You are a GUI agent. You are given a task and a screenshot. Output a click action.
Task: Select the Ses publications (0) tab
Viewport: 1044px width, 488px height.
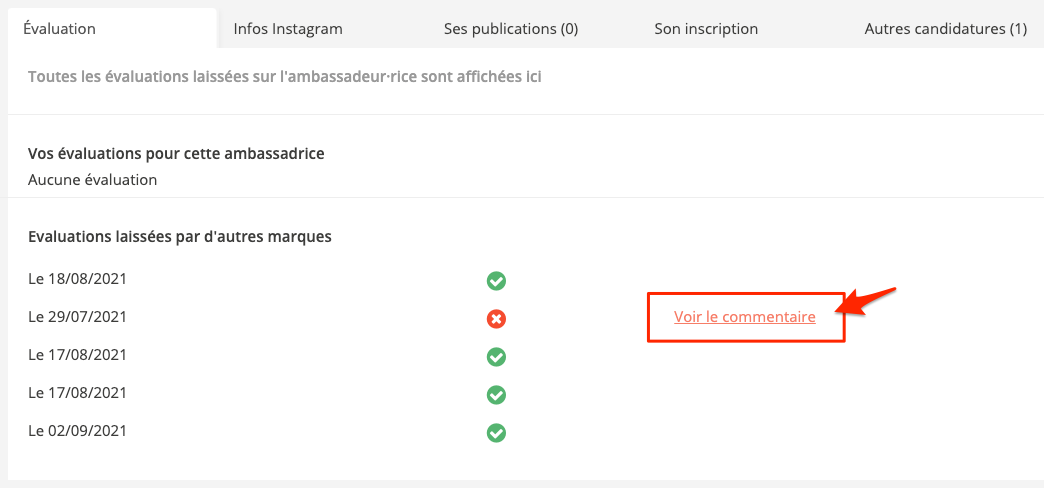(511, 29)
